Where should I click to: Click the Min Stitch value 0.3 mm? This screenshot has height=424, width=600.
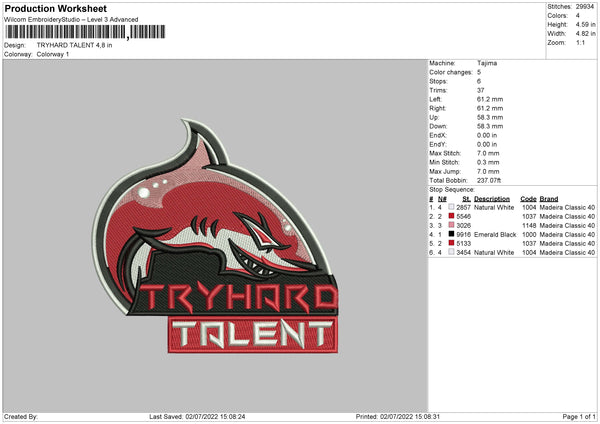coord(488,163)
